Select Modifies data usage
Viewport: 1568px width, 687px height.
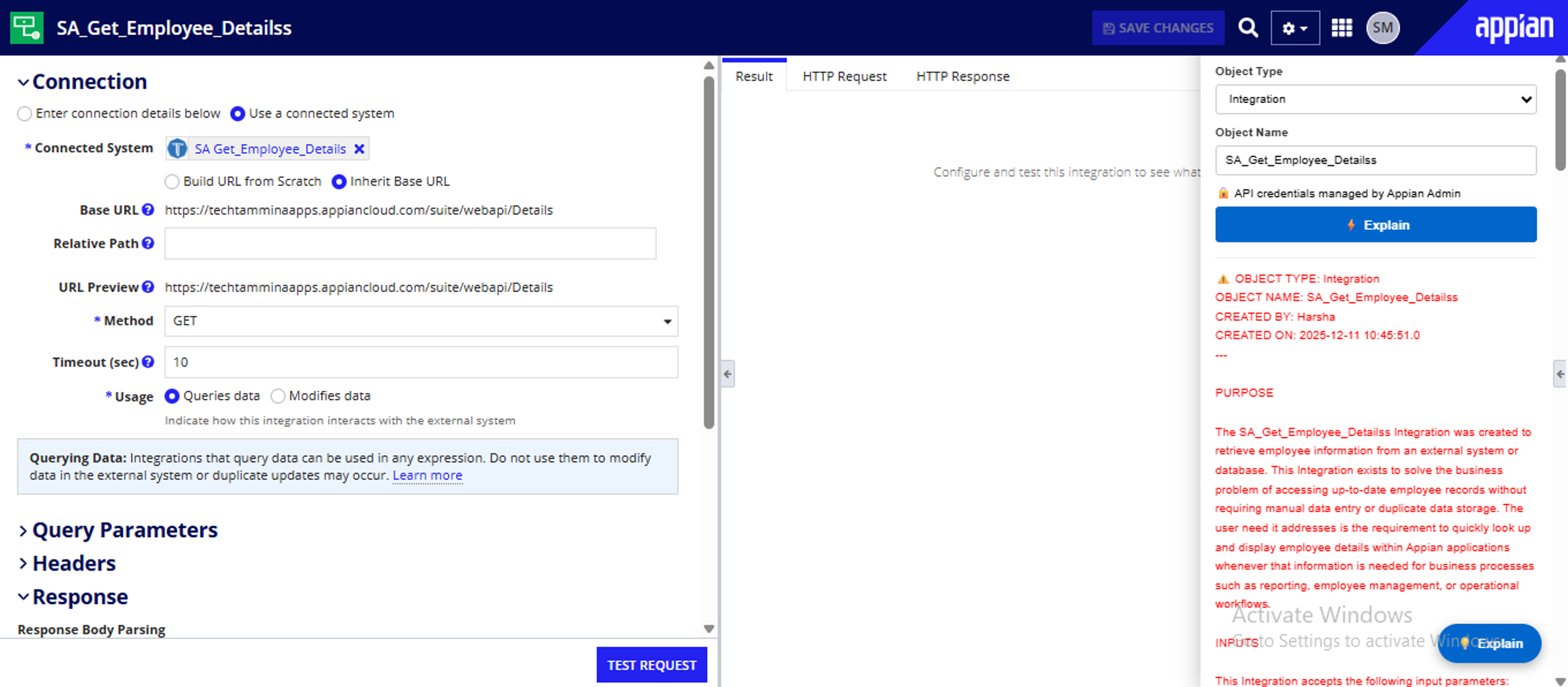[278, 396]
